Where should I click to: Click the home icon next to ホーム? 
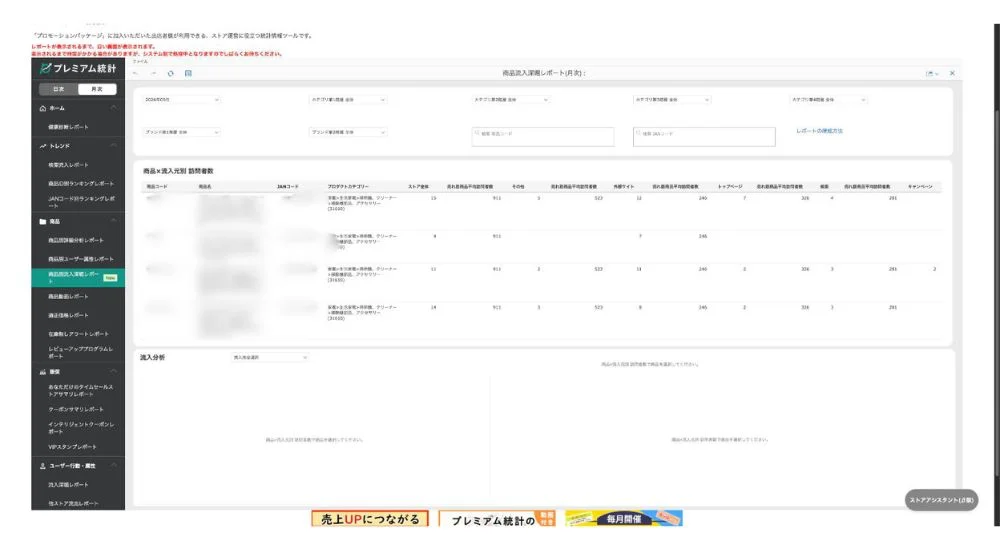tap(43, 108)
